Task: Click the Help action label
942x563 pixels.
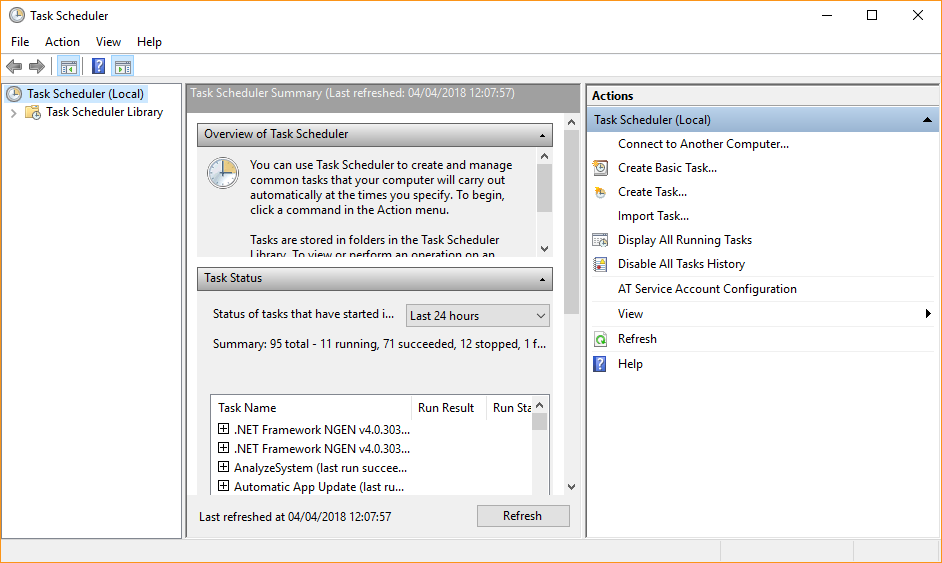Action: [x=630, y=364]
